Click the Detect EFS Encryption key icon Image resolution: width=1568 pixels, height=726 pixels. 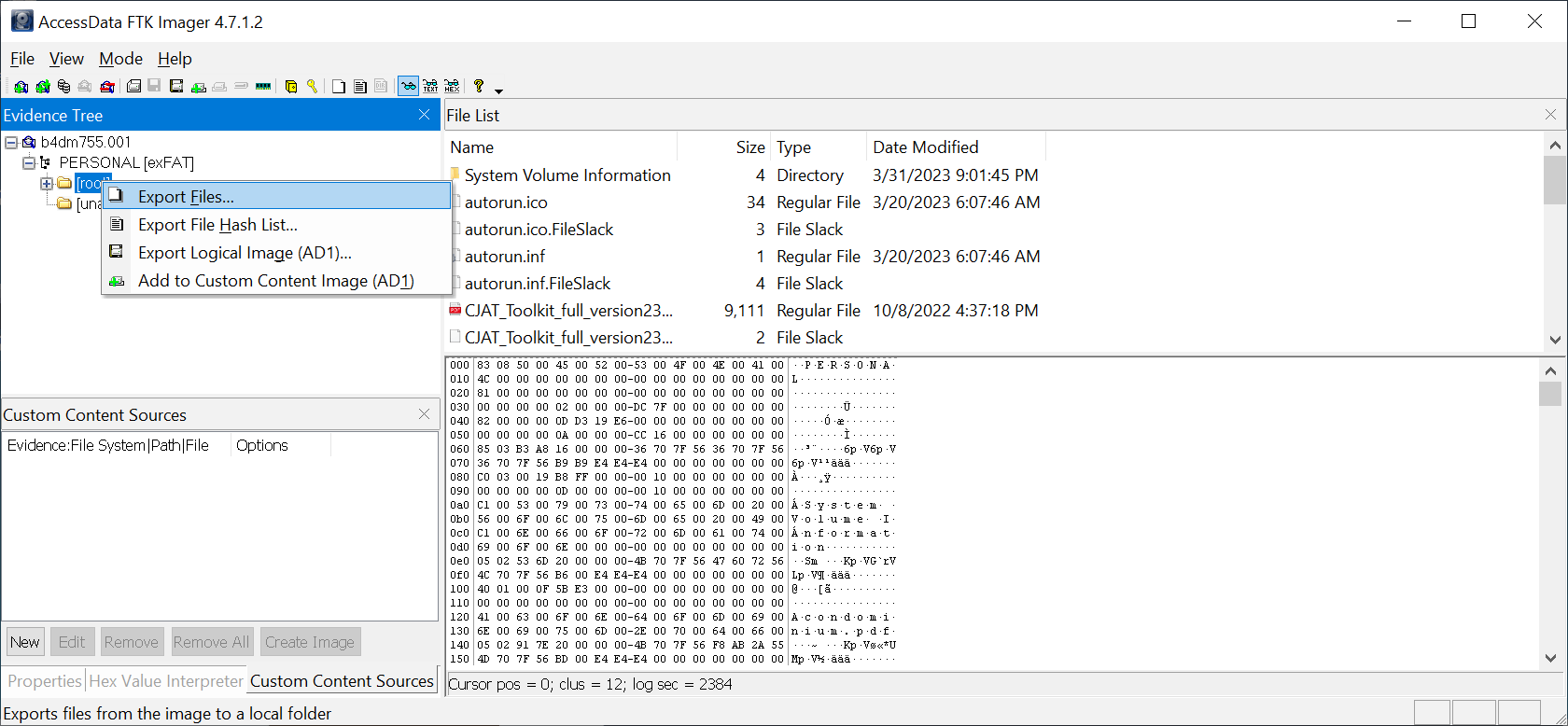[x=312, y=87]
